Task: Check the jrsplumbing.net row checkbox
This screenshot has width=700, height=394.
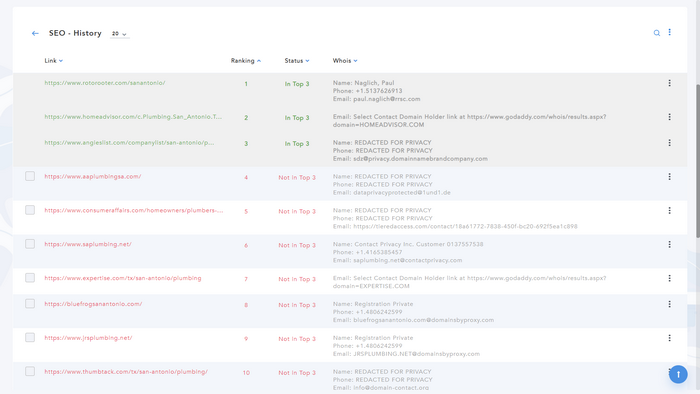Action: 30,338
